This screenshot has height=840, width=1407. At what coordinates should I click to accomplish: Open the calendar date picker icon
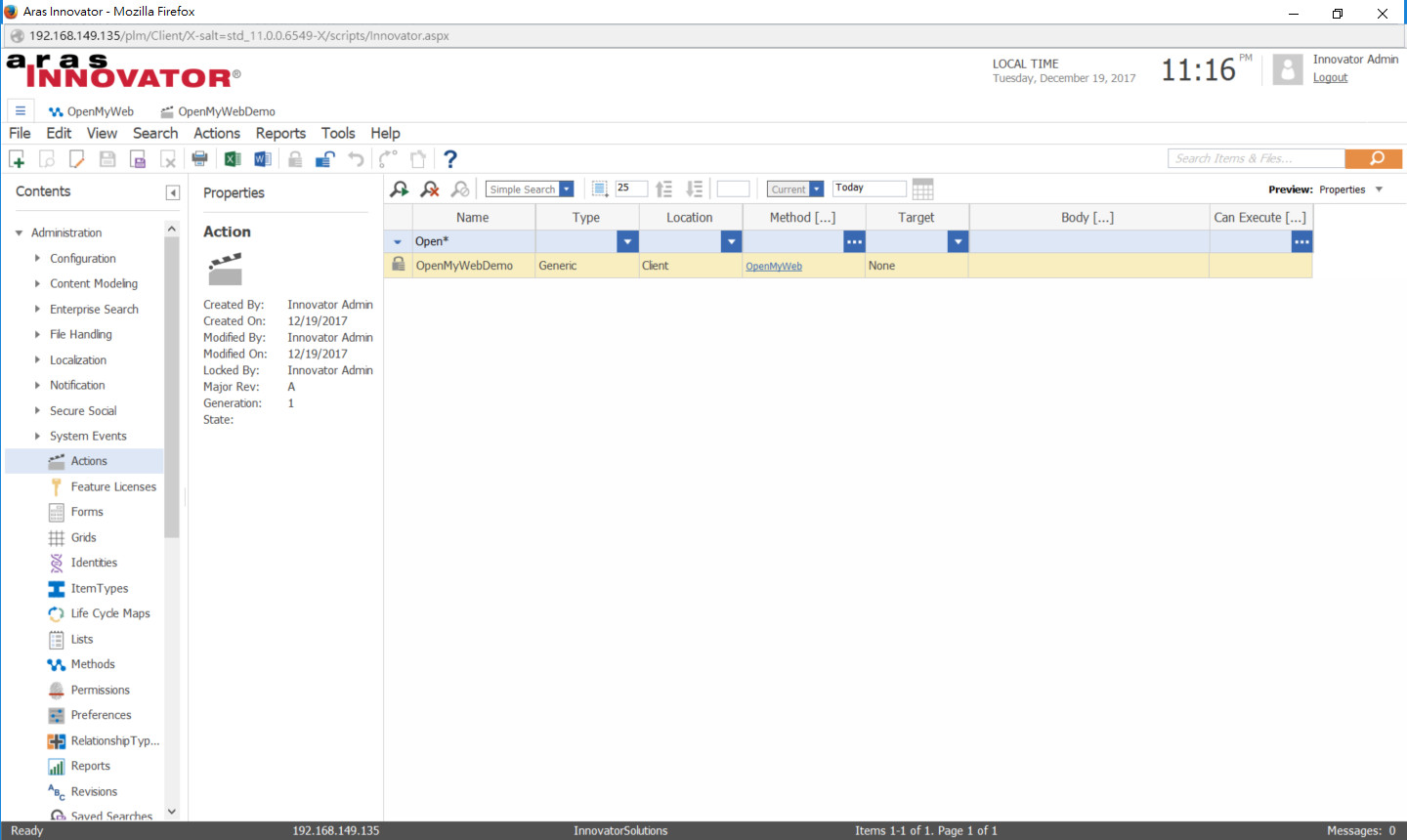coord(922,189)
